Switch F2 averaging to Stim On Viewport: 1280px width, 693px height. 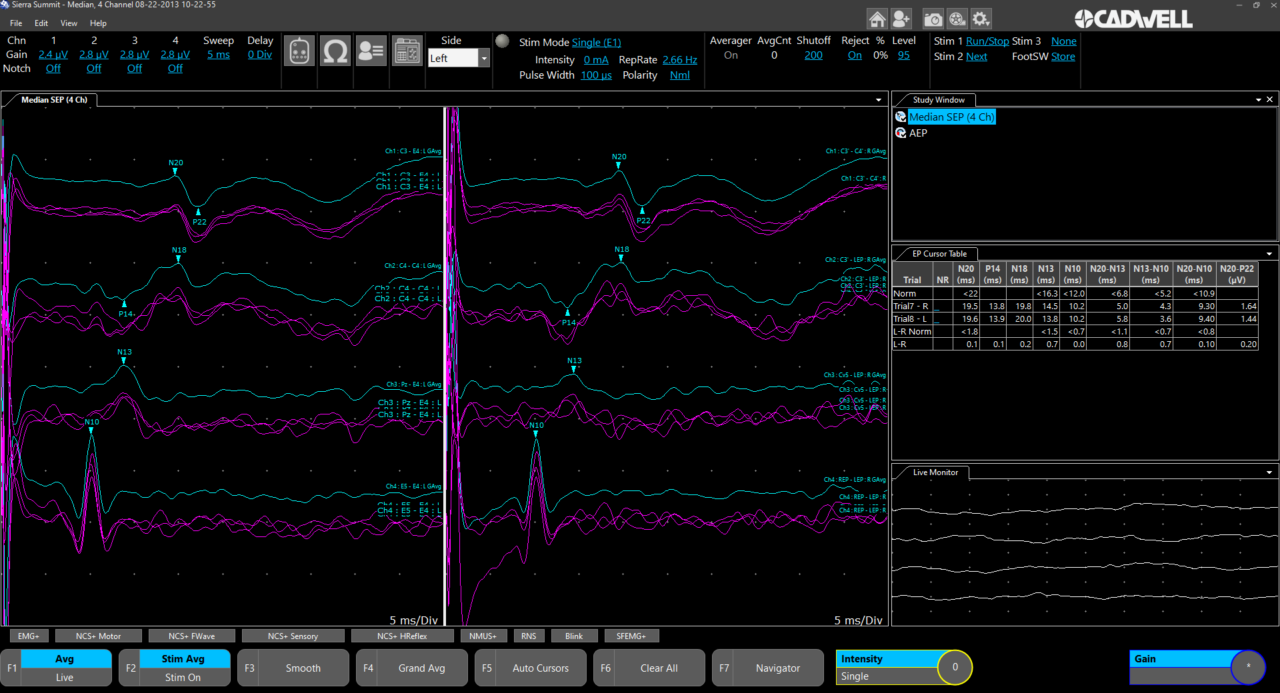pos(184,677)
